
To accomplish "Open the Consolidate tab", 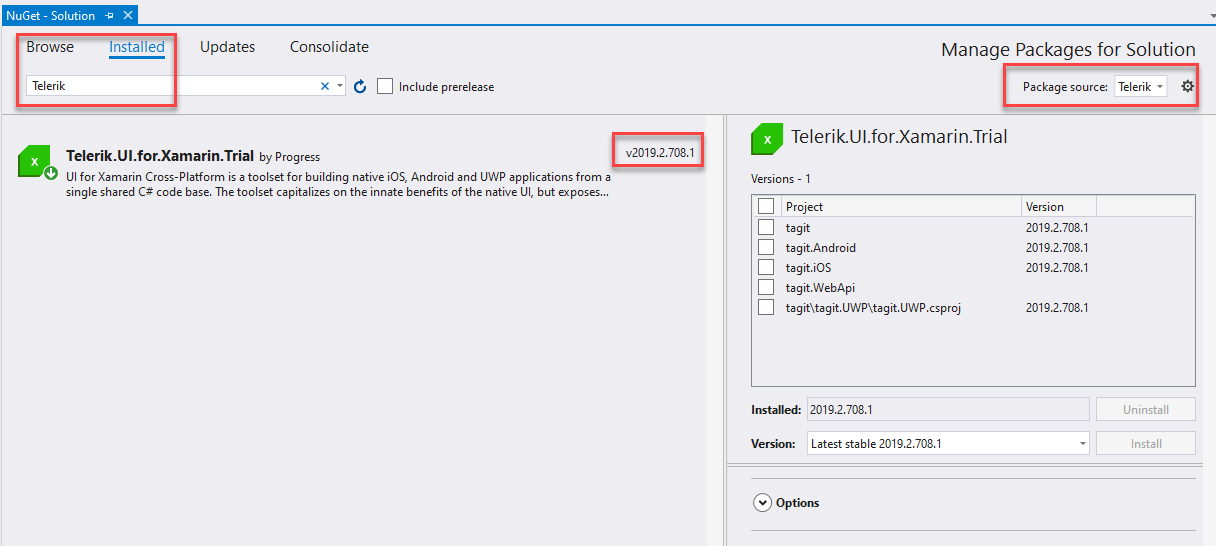I will 329,47.
